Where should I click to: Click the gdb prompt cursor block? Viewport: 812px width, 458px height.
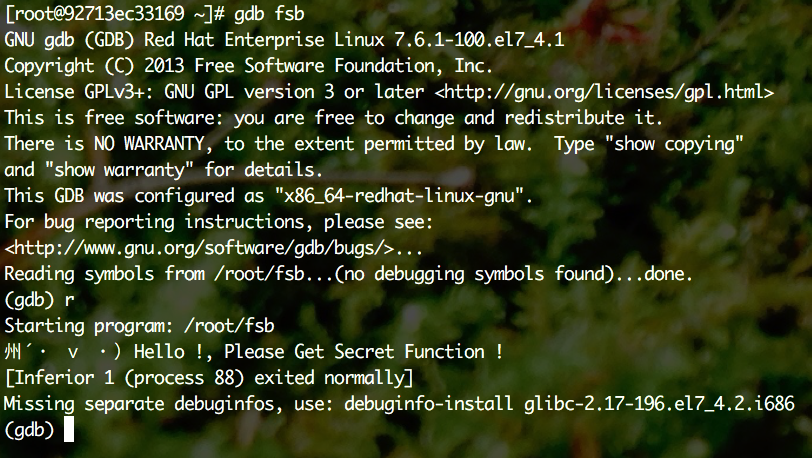(x=69, y=429)
